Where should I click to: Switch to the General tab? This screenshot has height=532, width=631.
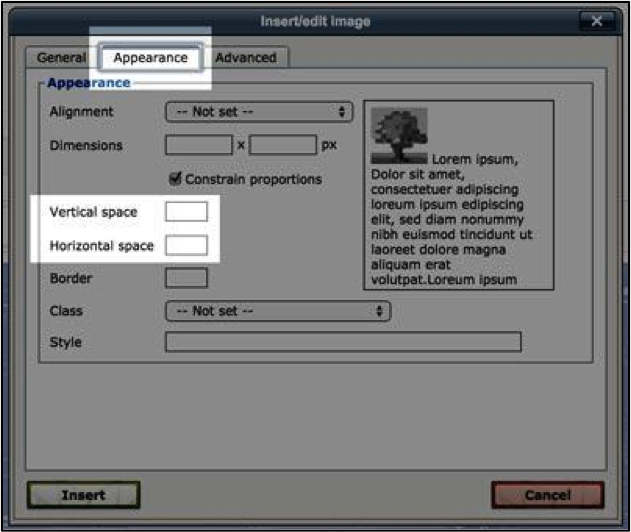(x=62, y=58)
